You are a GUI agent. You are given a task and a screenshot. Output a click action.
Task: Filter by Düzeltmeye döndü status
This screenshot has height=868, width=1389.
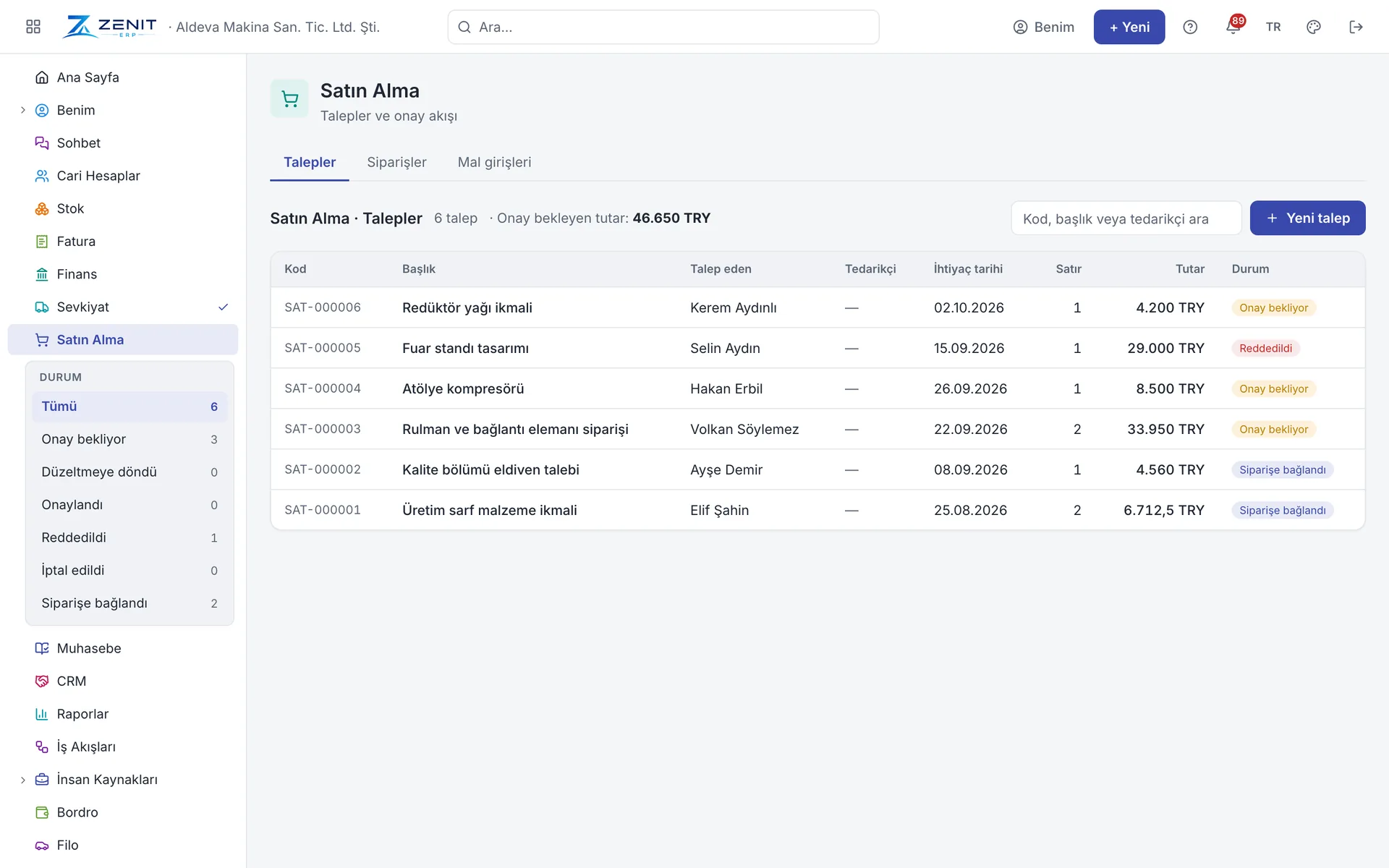coord(129,472)
